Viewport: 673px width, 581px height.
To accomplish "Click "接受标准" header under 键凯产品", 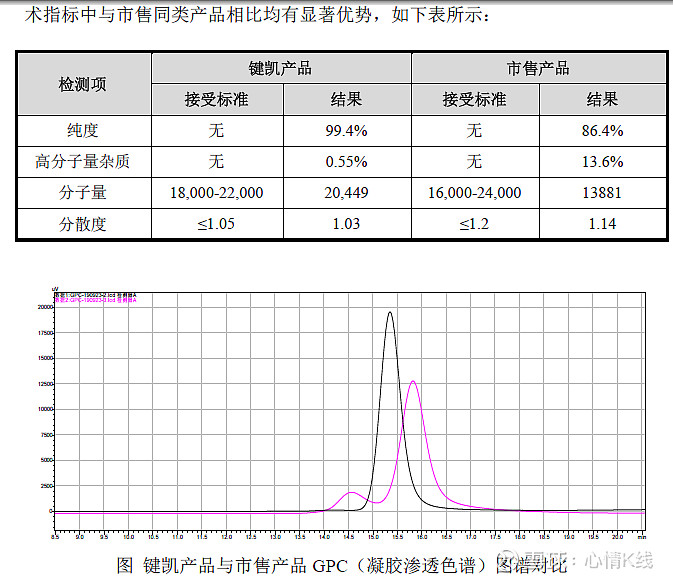I will click(x=217, y=100).
